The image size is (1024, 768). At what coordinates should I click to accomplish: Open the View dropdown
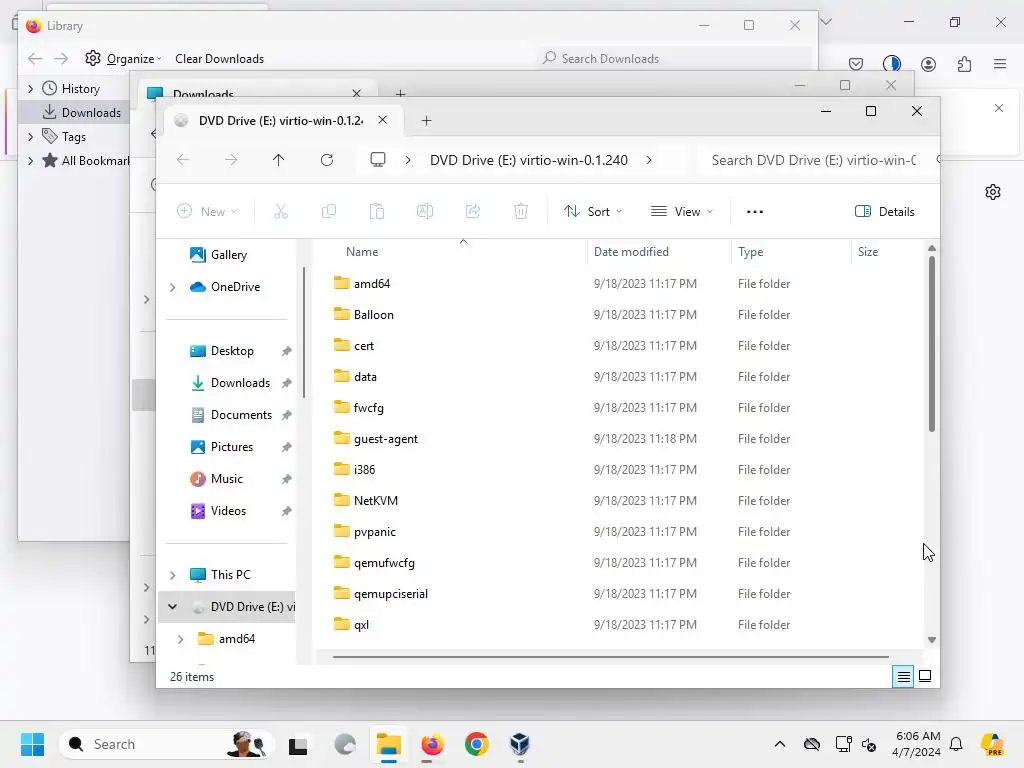682,212
